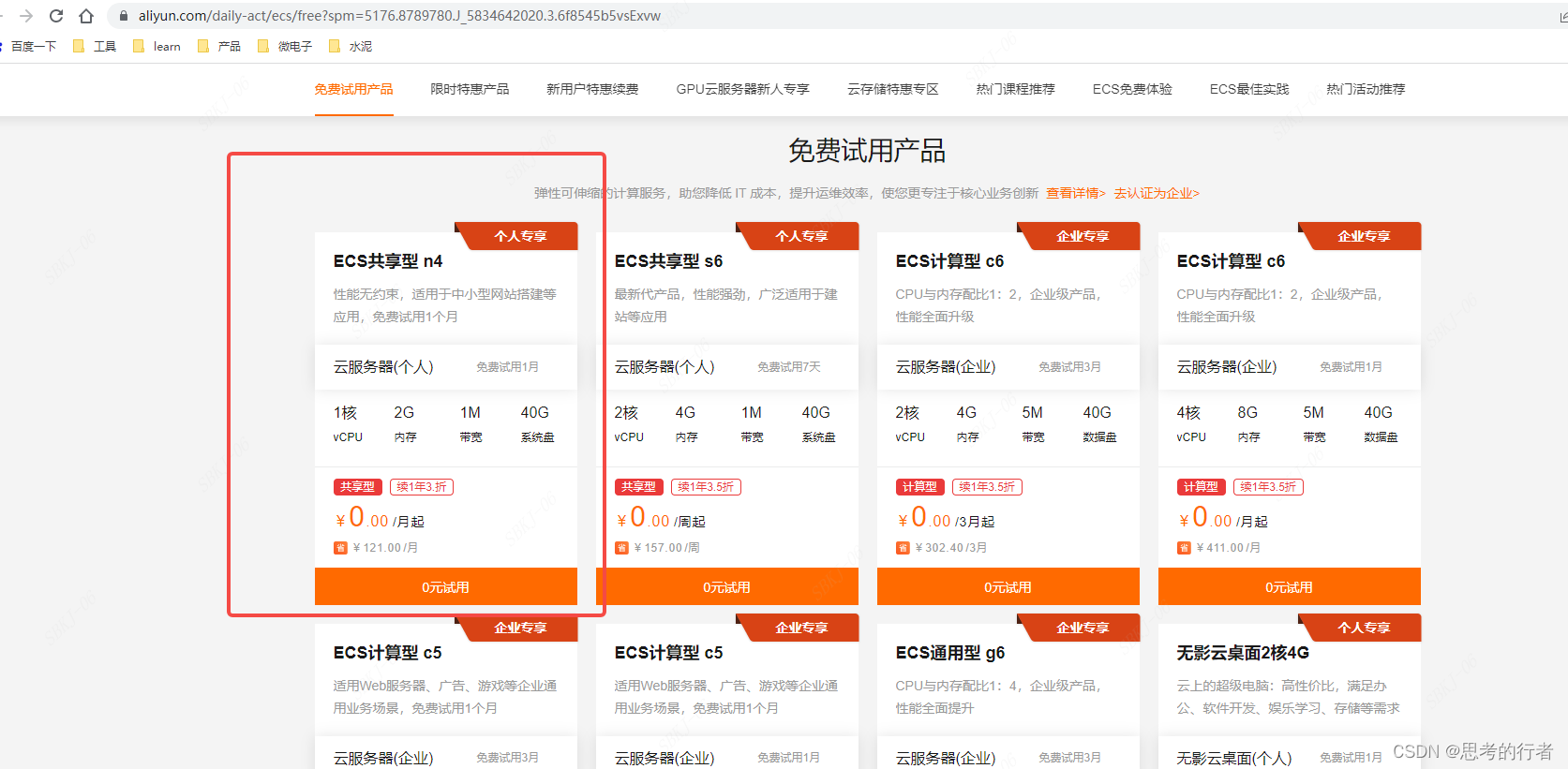
Task: Open the 工具 bookmarks folder
Action: [95, 46]
